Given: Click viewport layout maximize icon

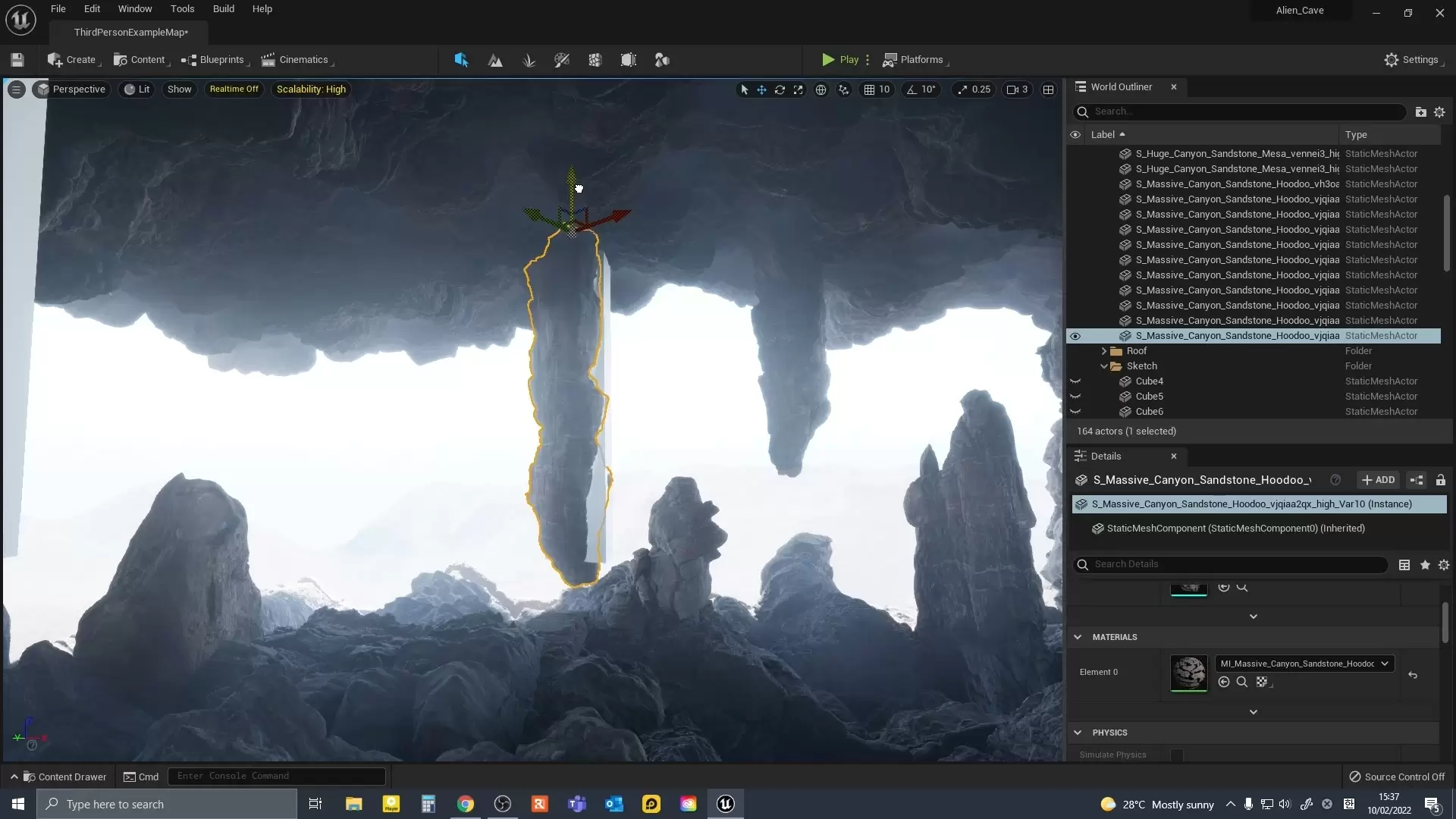Looking at the screenshot, I should click(1048, 89).
